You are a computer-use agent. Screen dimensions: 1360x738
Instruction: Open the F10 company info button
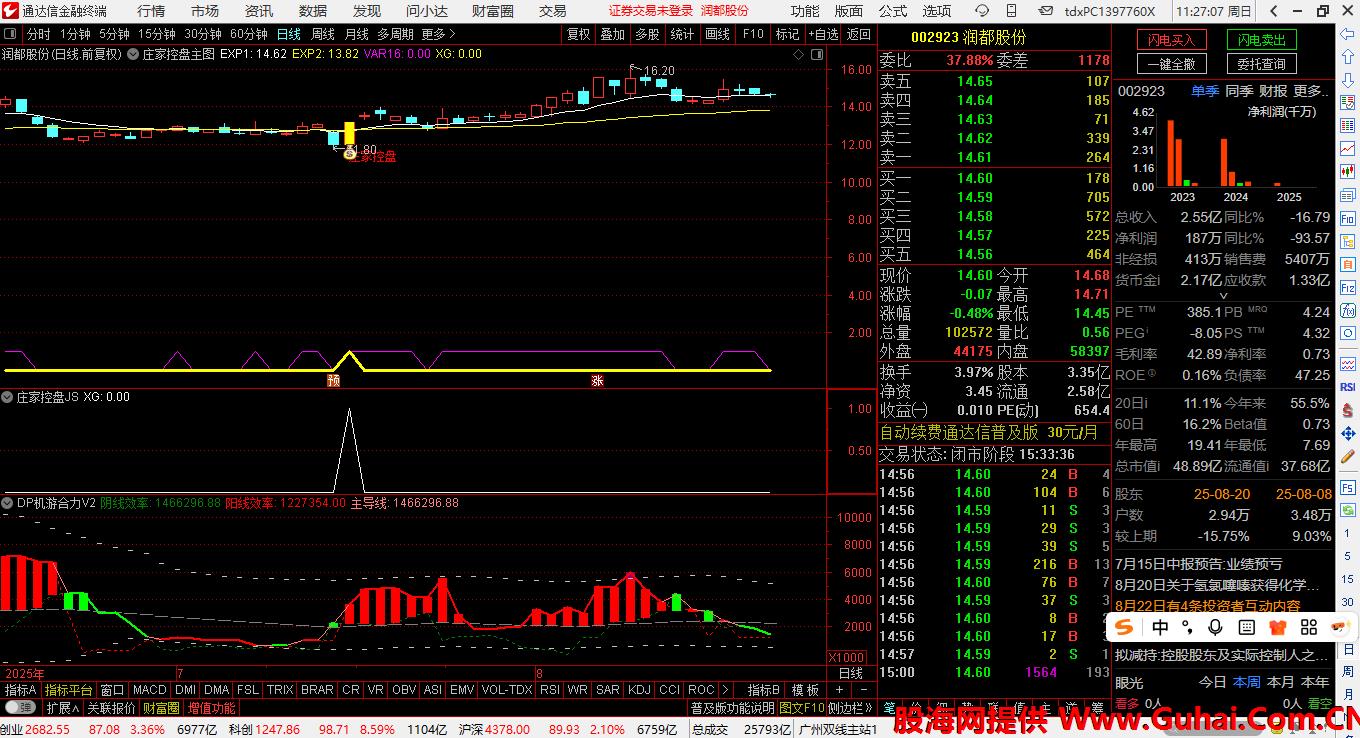click(752, 34)
